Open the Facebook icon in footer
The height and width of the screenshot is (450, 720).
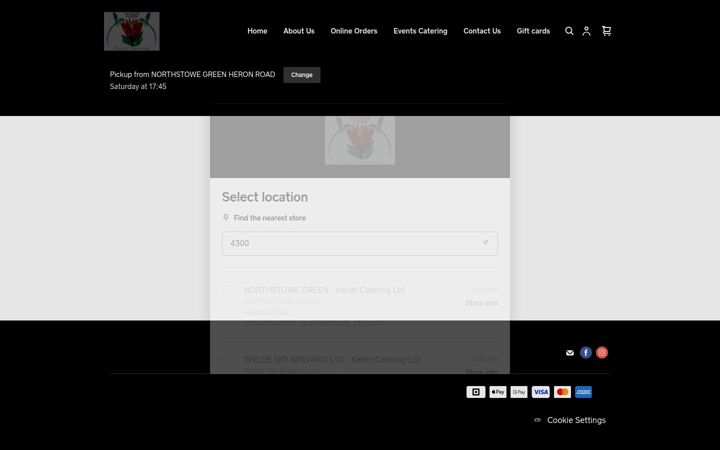(585, 352)
